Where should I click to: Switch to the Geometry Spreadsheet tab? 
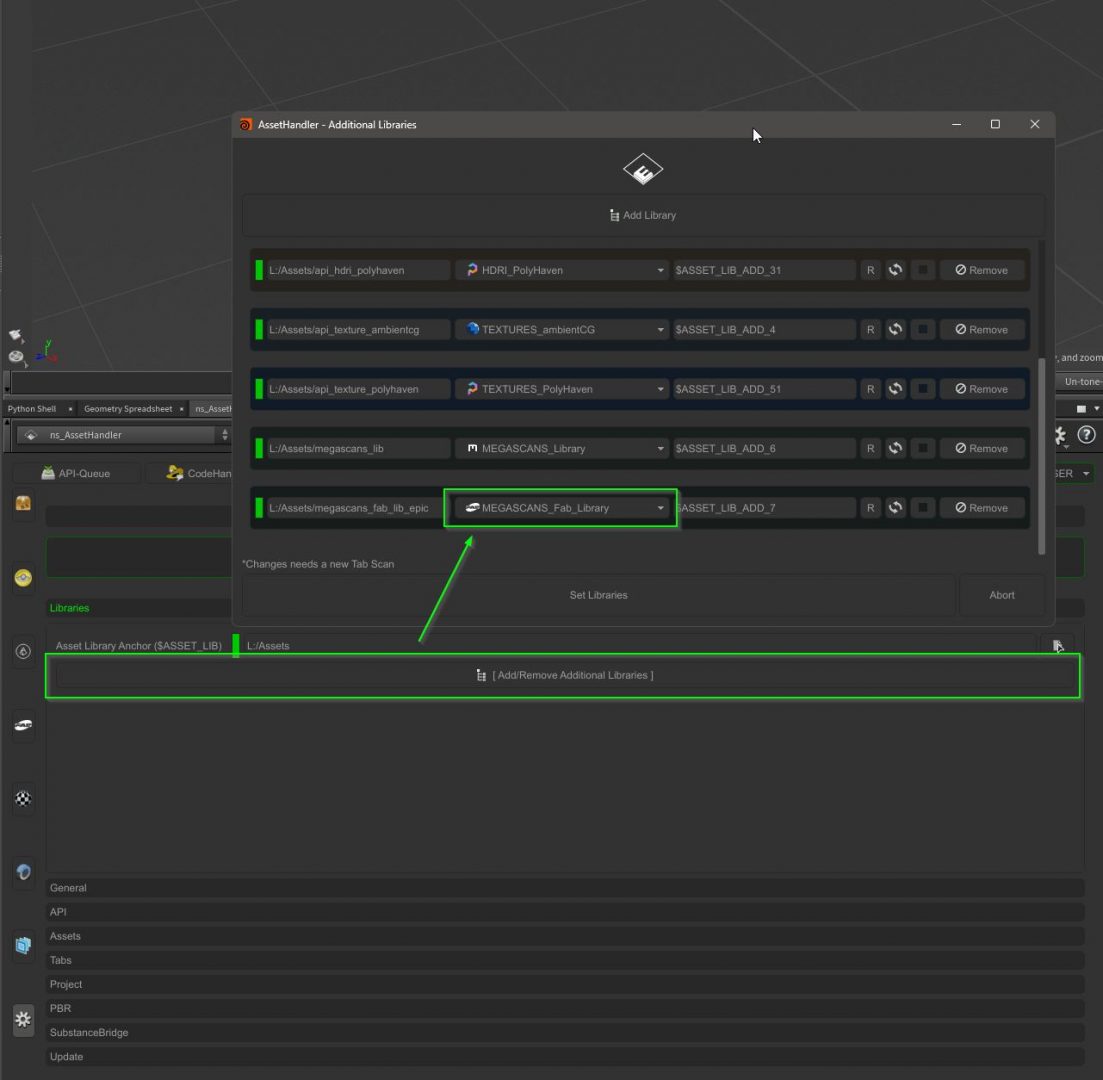coord(127,409)
